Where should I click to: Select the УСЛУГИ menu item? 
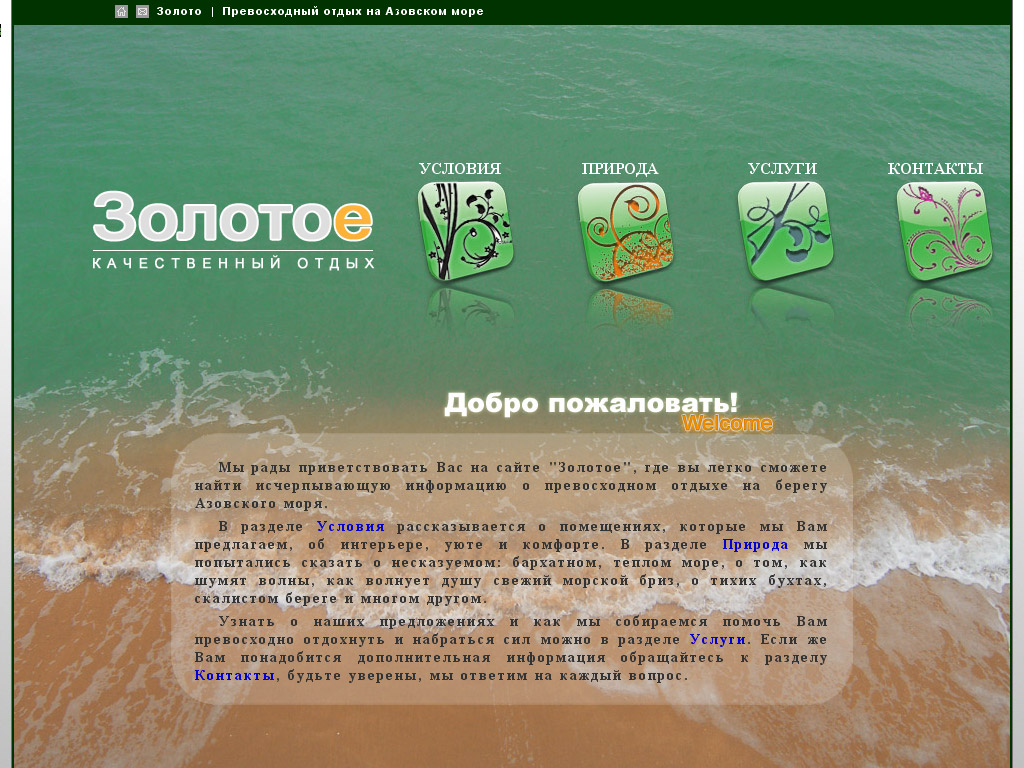(x=782, y=169)
